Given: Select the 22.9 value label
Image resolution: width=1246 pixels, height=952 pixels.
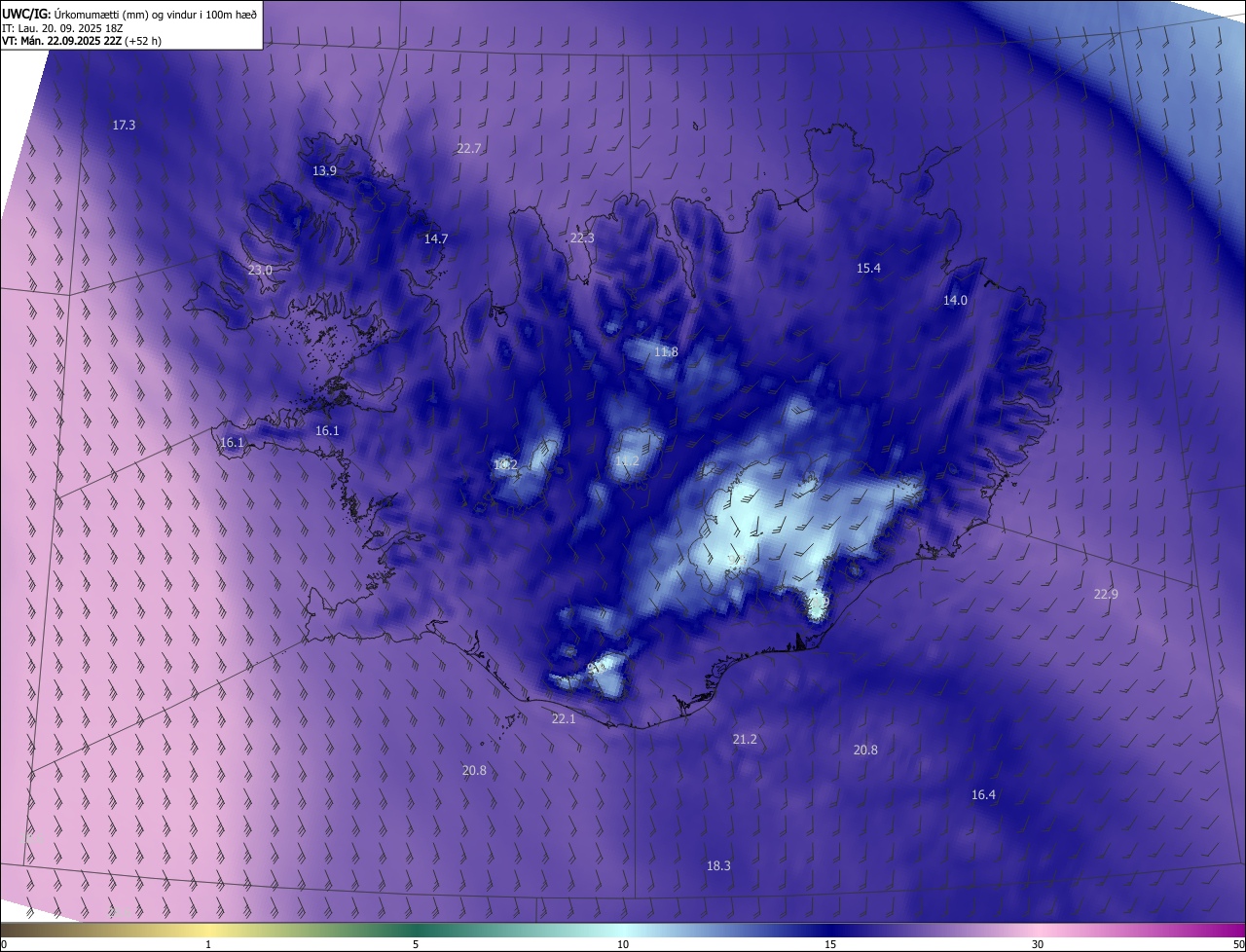Looking at the screenshot, I should (1106, 594).
